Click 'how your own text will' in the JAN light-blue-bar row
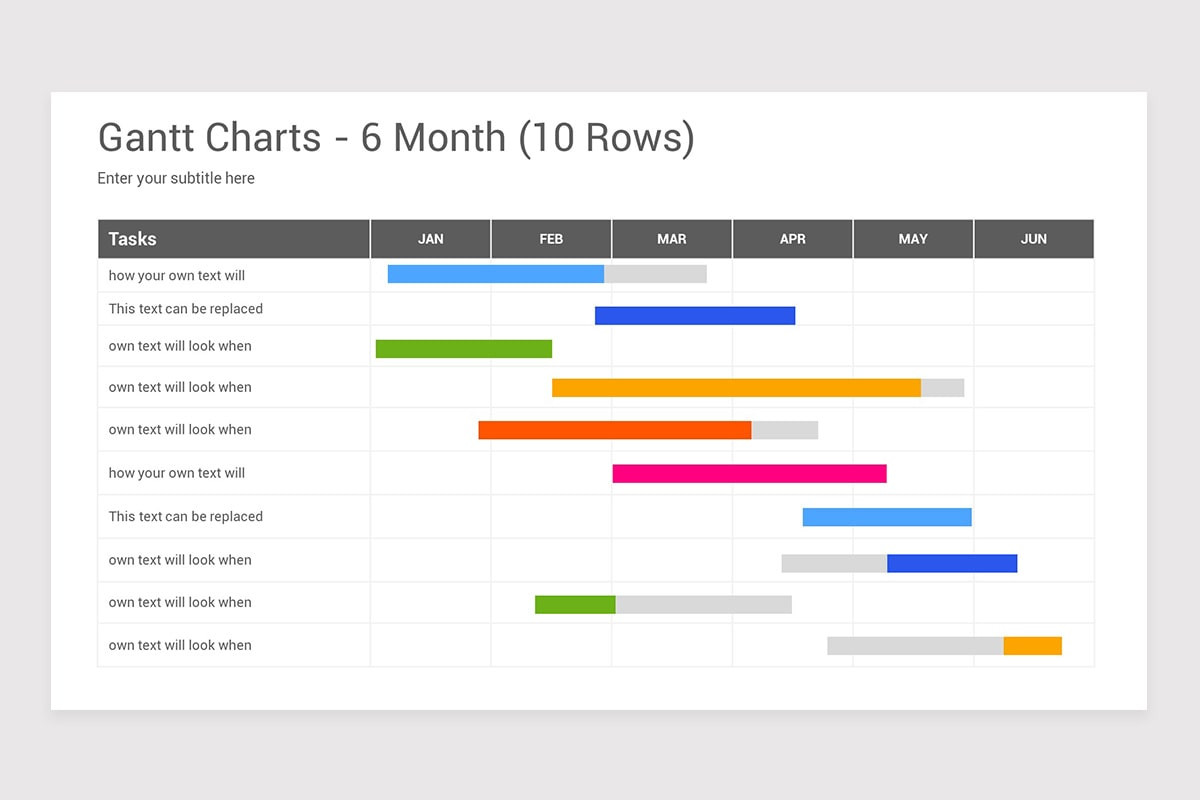This screenshot has width=1200, height=800. pos(177,275)
